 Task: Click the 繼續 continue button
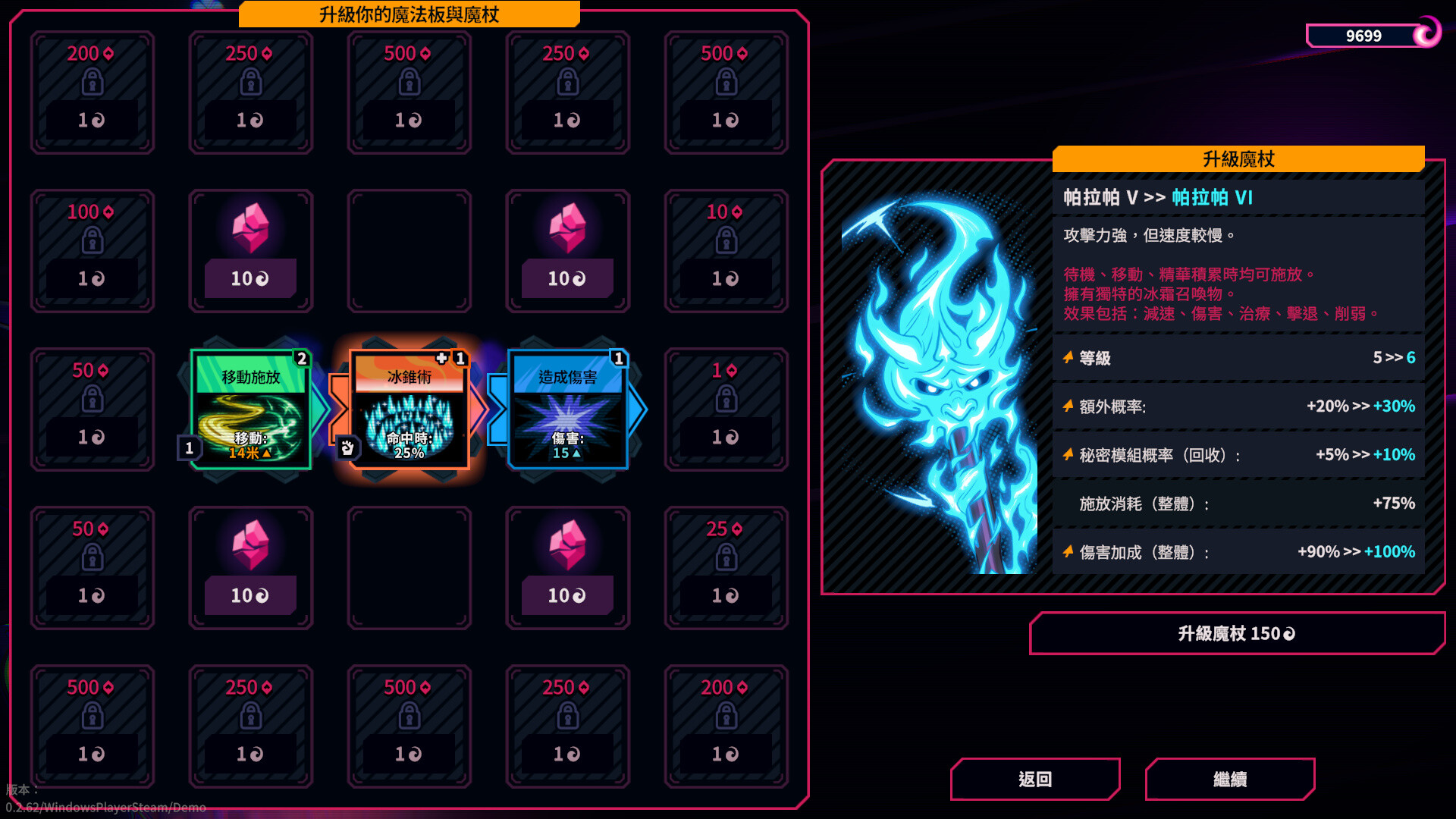tap(1230, 779)
